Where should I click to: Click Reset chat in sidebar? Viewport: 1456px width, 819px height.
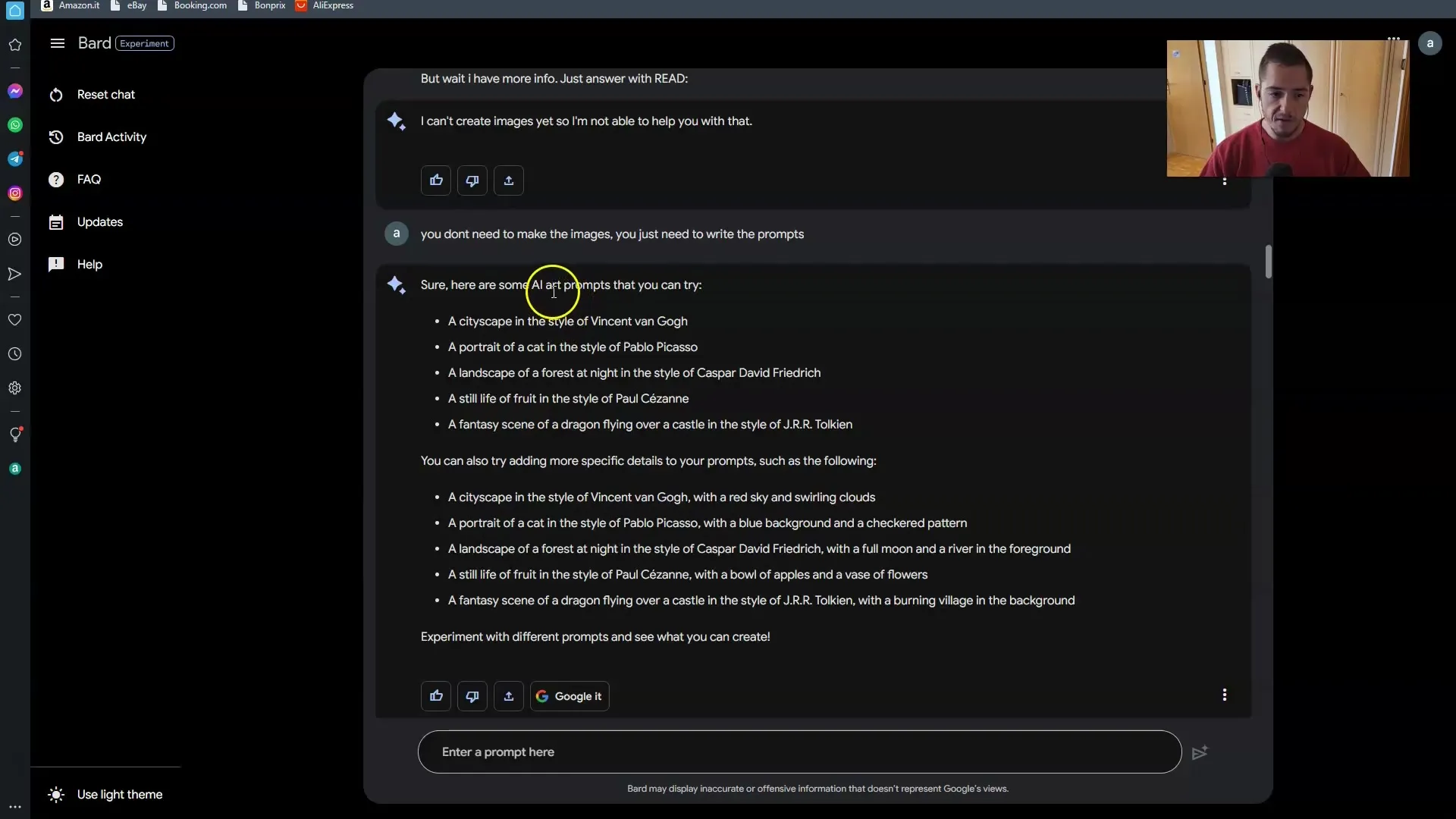click(105, 95)
